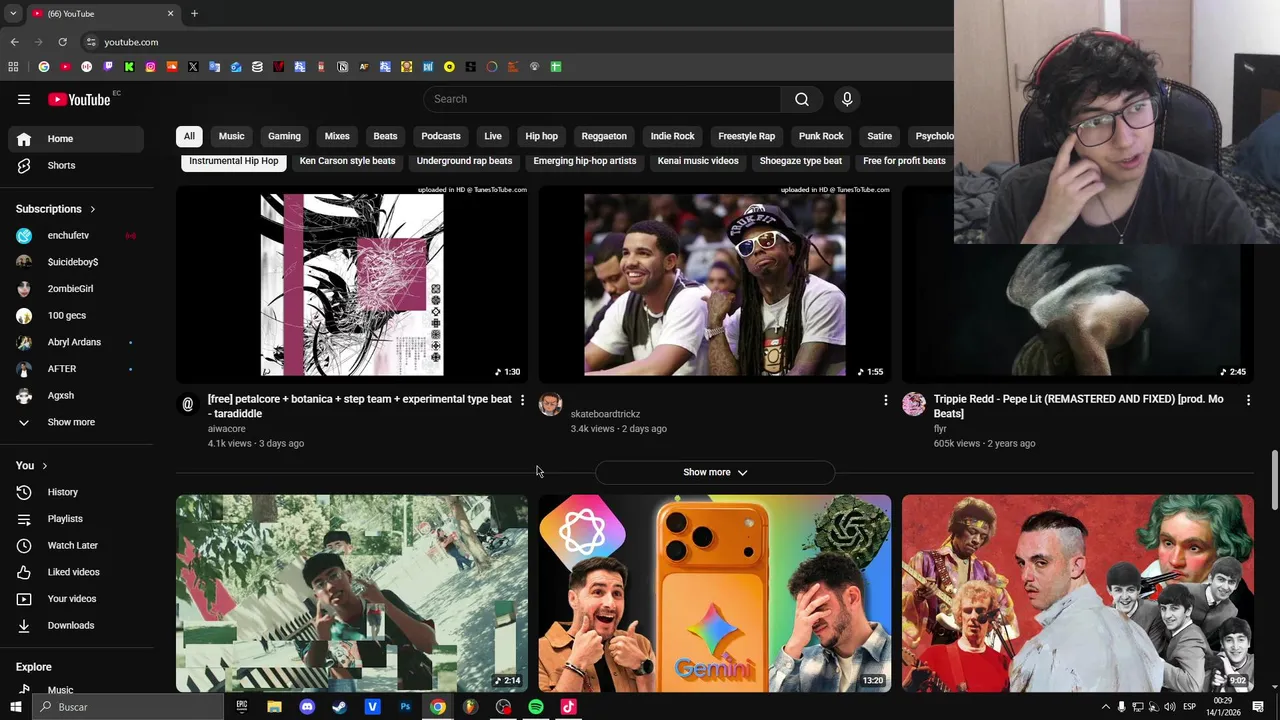Open X bookmark in bookmarks bar

click(193, 67)
